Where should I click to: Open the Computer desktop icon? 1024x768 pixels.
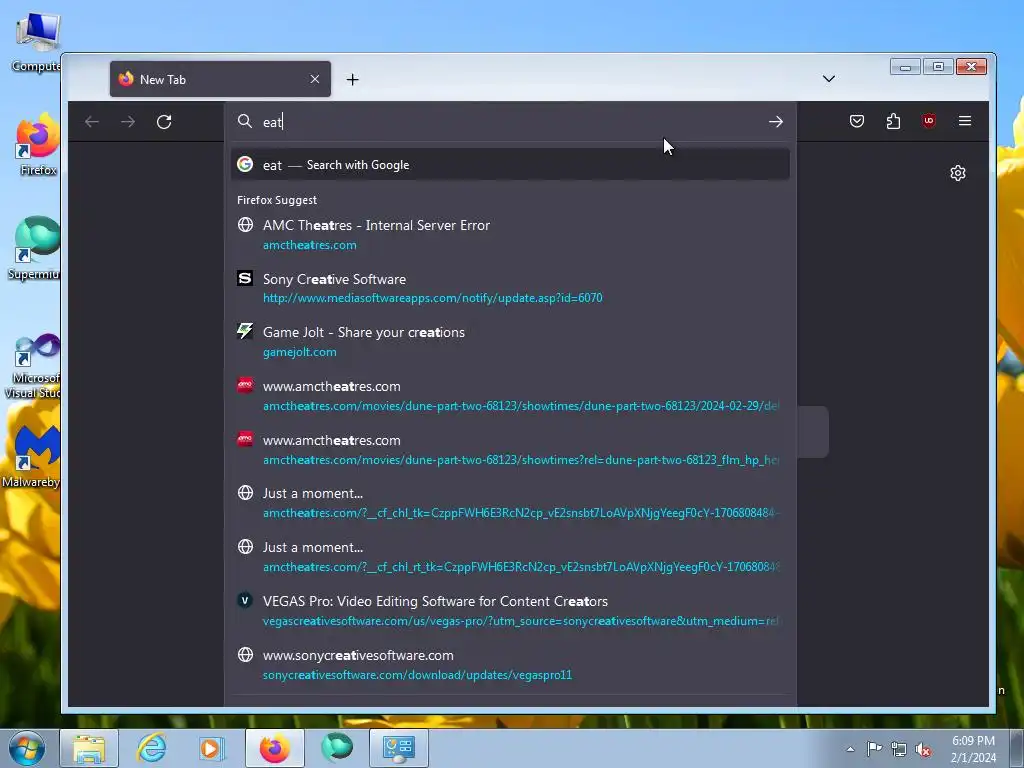point(37,43)
